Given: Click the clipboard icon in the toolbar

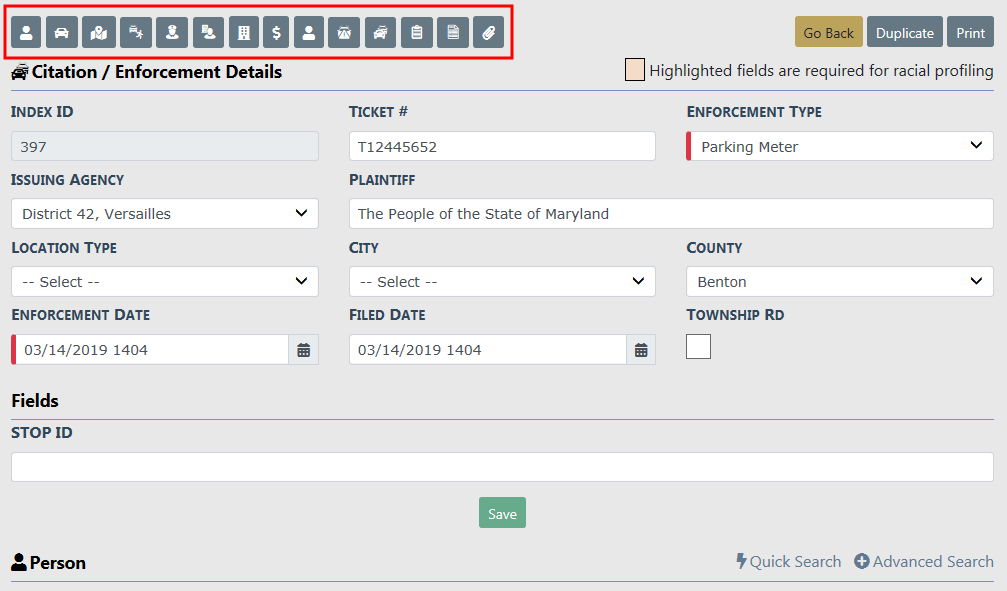Looking at the screenshot, I should coord(417,33).
